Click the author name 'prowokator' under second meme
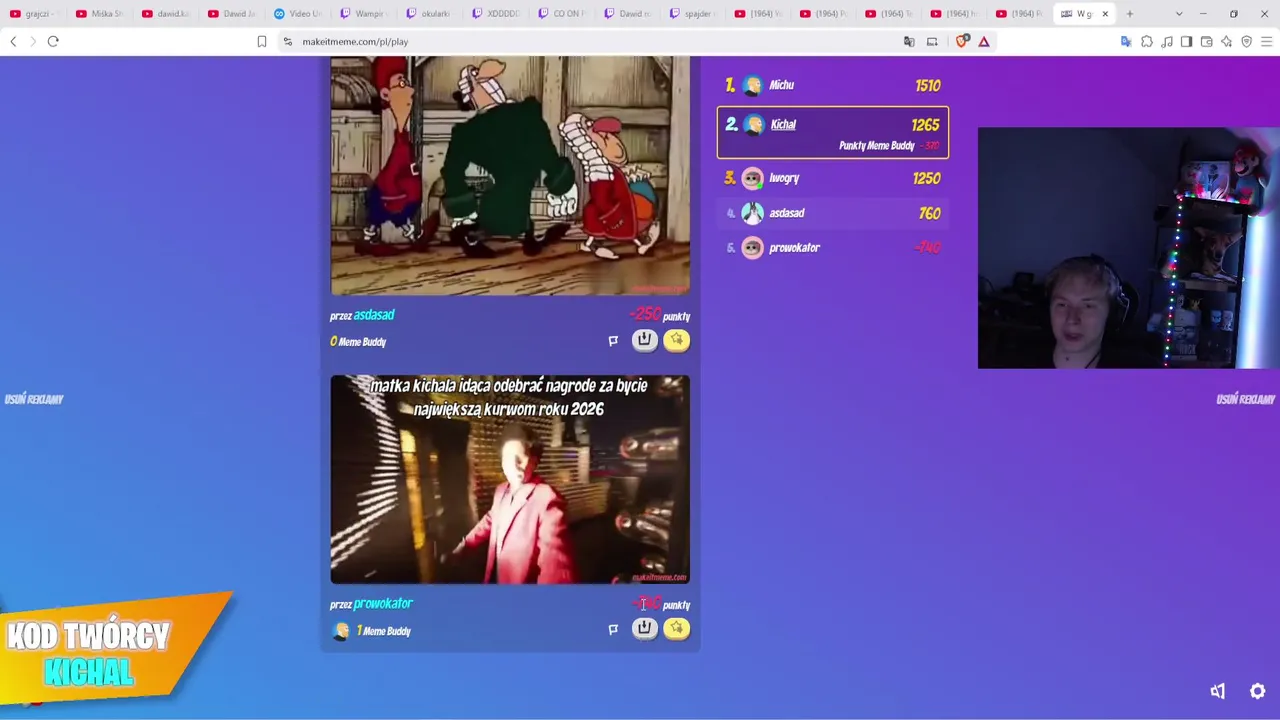Screen dimensions: 1280x720 383,604
